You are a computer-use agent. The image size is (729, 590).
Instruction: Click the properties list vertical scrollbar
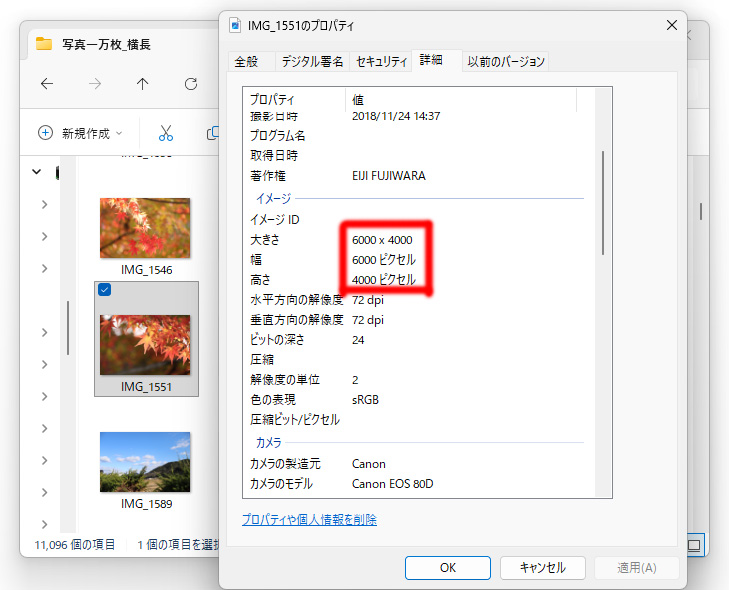click(603, 203)
